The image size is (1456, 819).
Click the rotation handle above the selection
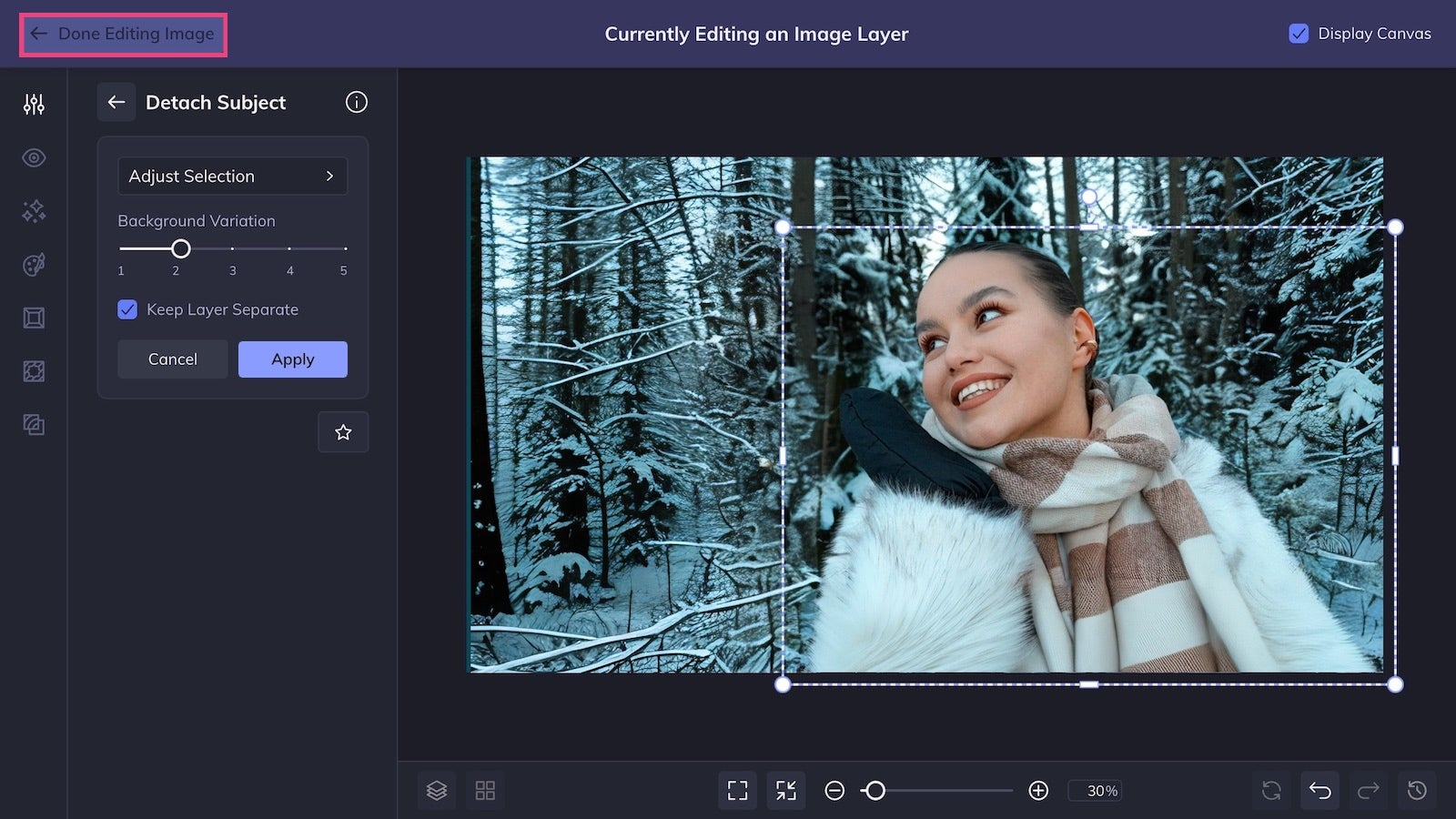pos(1088,197)
